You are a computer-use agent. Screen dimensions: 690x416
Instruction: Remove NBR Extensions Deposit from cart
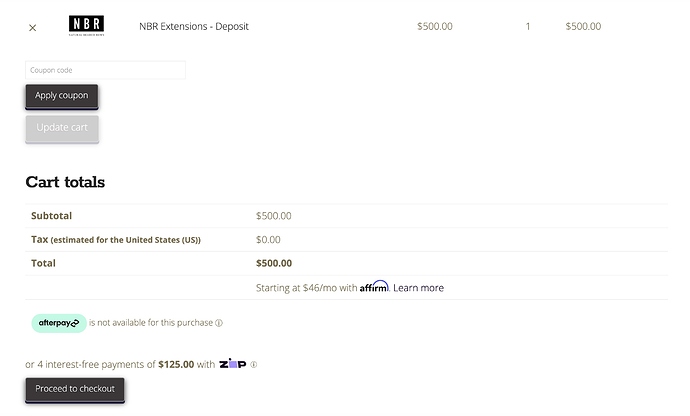(x=32, y=27)
